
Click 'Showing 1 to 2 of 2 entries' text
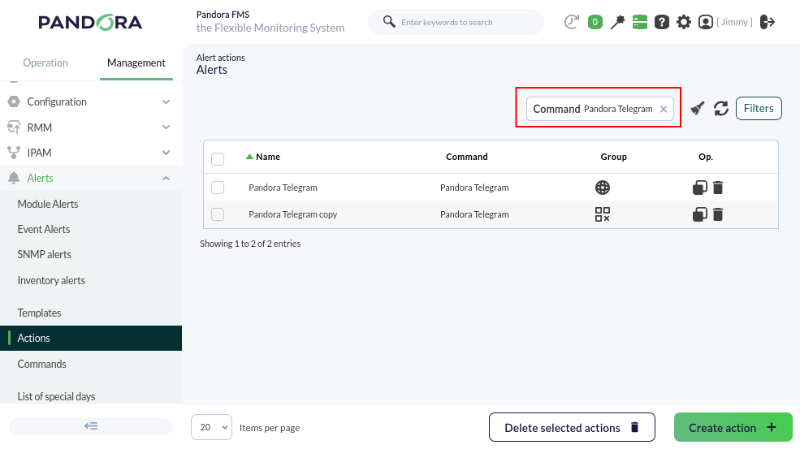(250, 243)
